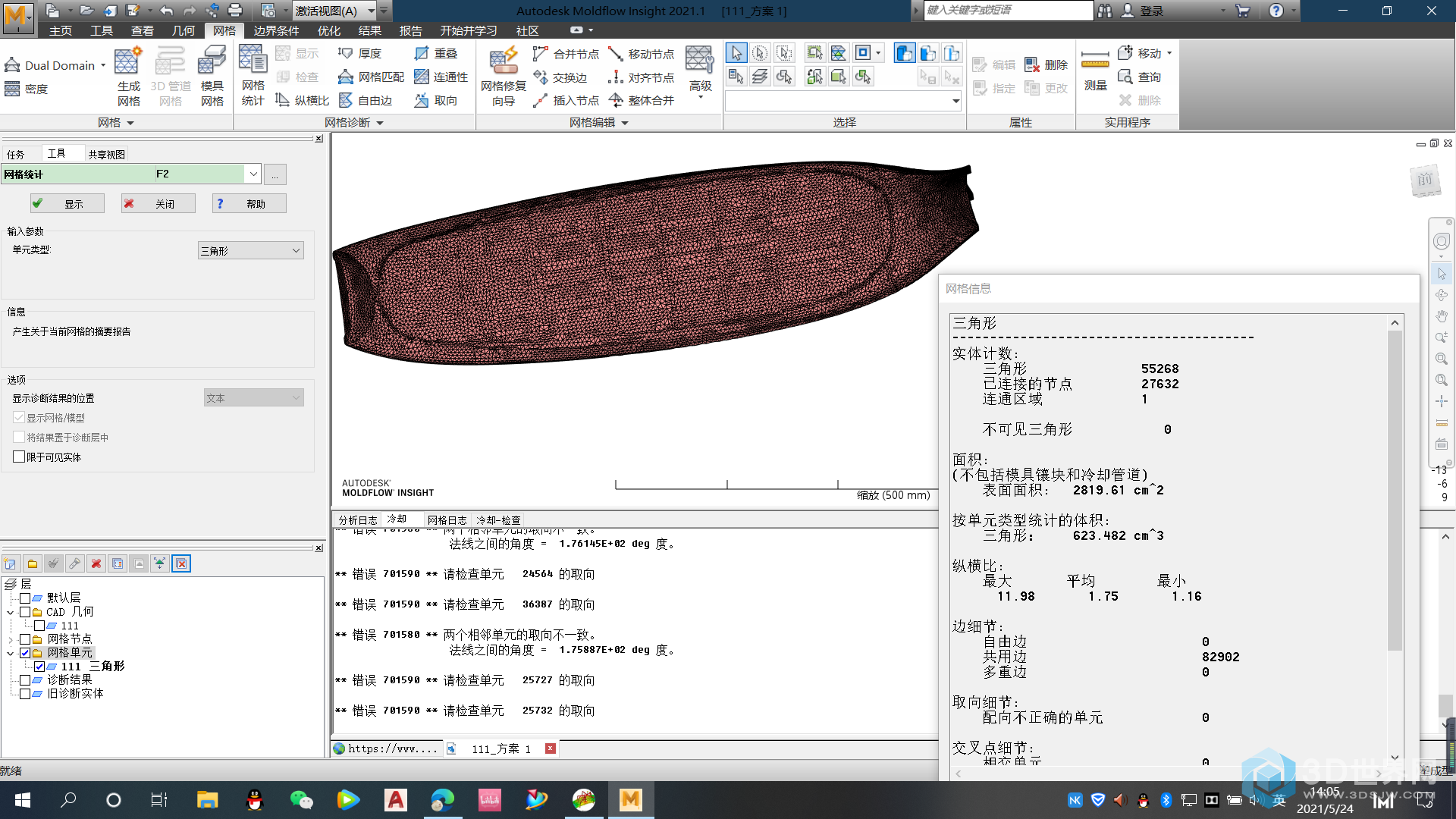Screen dimensions: 1456x819
Task: Click the 关闭 (Close) button
Action: click(158, 203)
